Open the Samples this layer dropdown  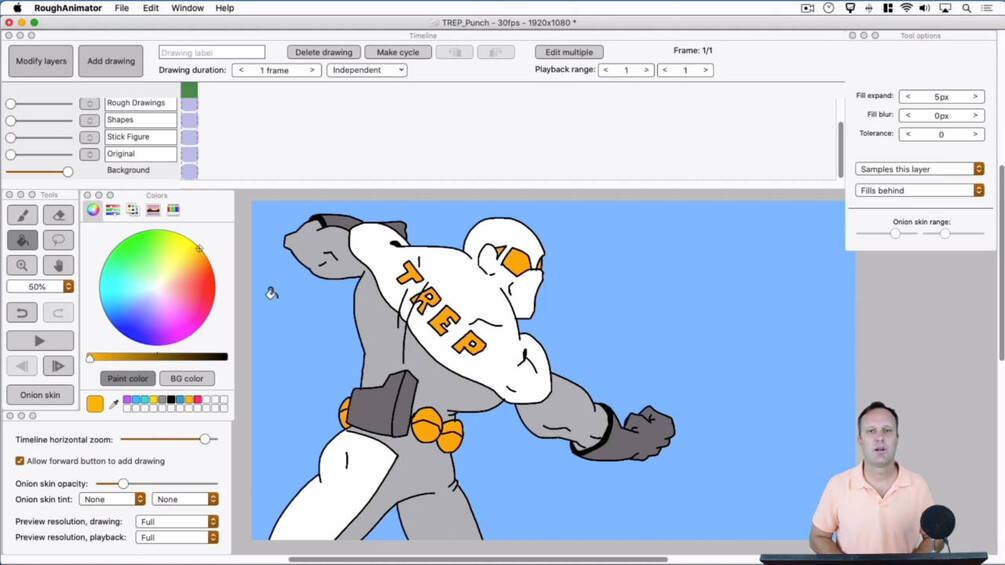tap(919, 169)
